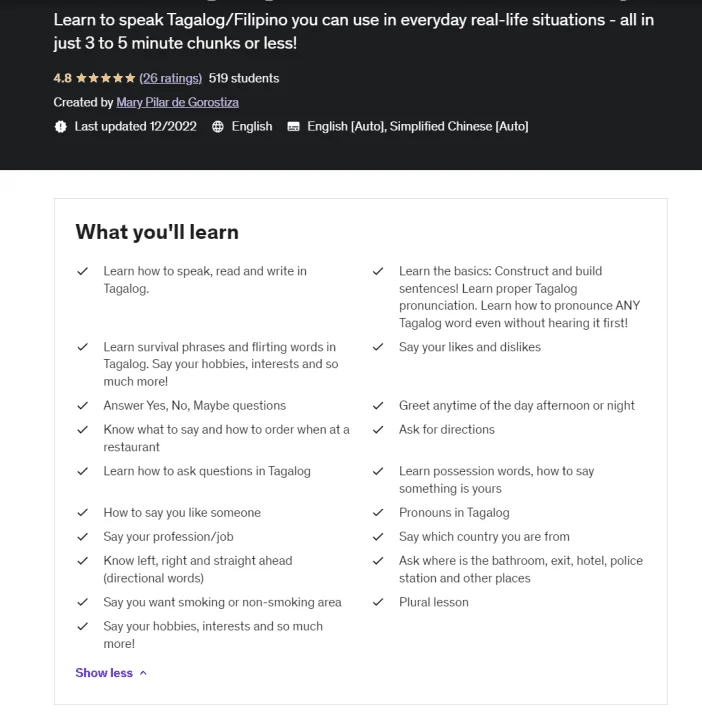Click the last-updated alert badge icon
This screenshot has height=720, width=702.
tap(60, 126)
